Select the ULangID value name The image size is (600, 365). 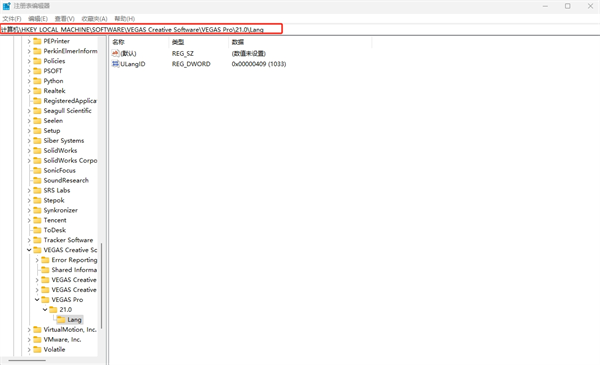133,64
